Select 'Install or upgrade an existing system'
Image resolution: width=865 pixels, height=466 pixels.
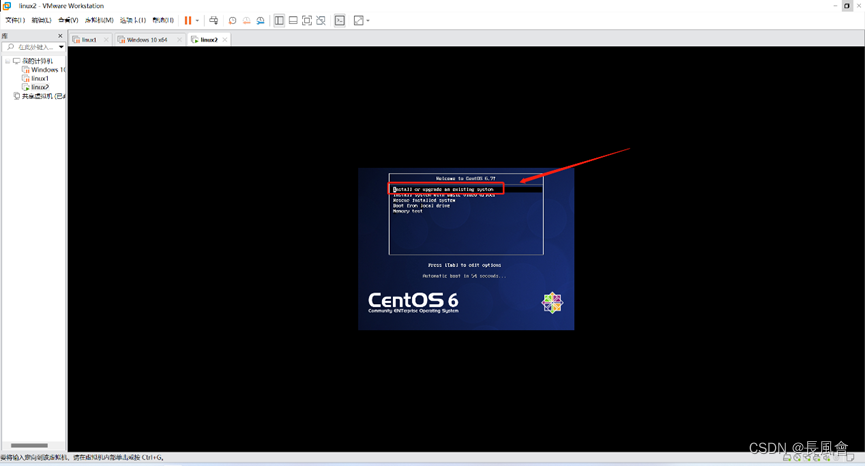click(444, 189)
